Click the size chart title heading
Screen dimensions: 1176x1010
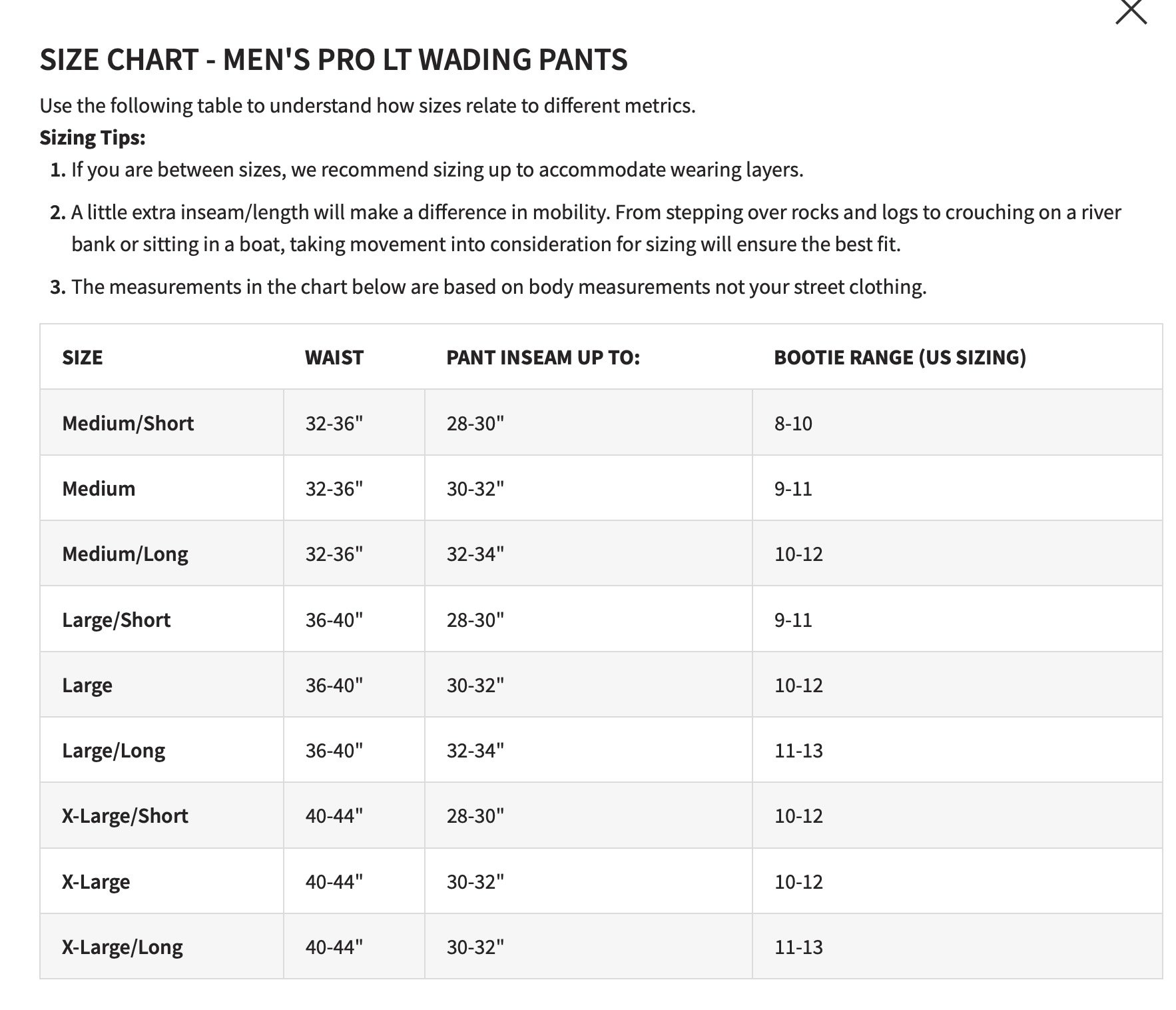point(334,59)
